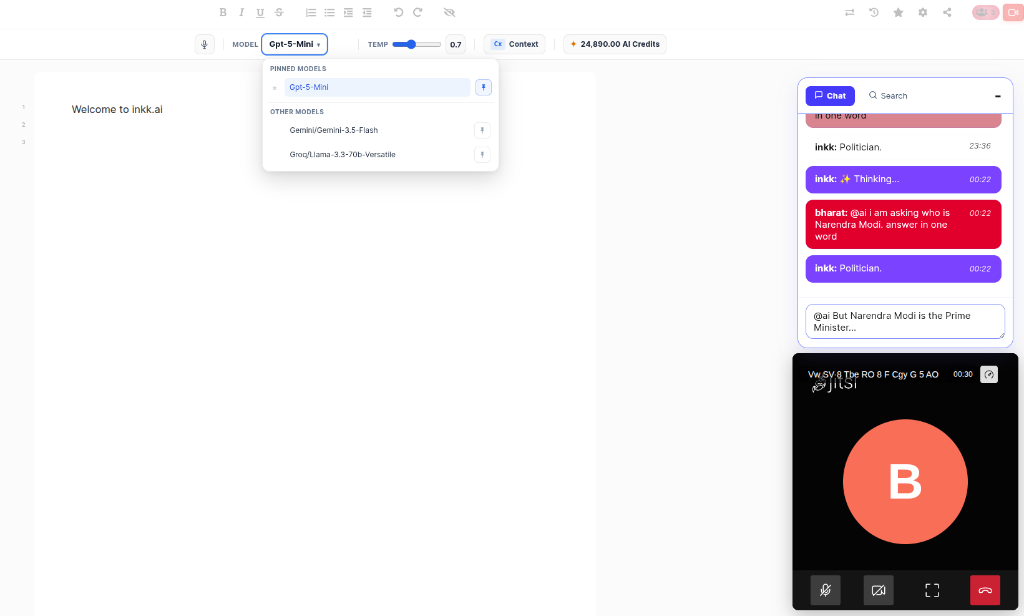The height and width of the screenshot is (616, 1024).
Task: Switch to the Chat tab
Action: point(830,95)
